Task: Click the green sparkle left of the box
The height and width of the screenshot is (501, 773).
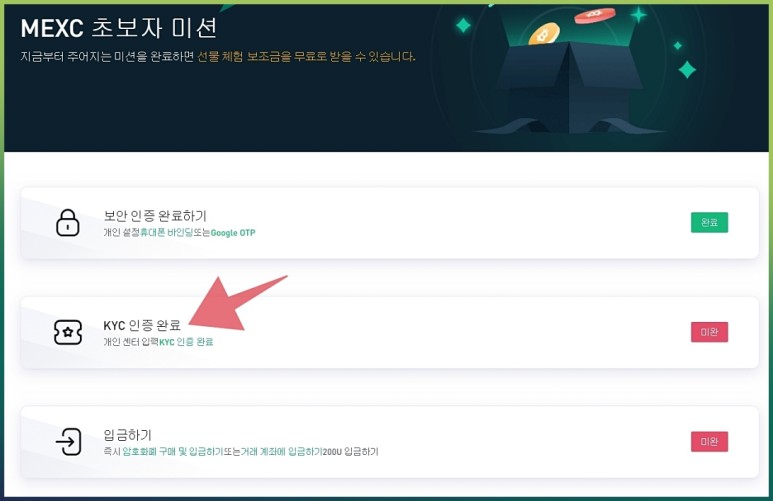Action: tap(463, 25)
